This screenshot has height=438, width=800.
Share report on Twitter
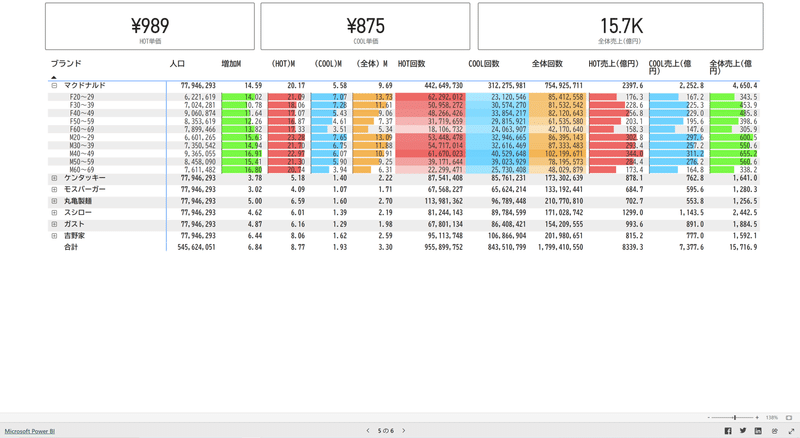pos(743,431)
